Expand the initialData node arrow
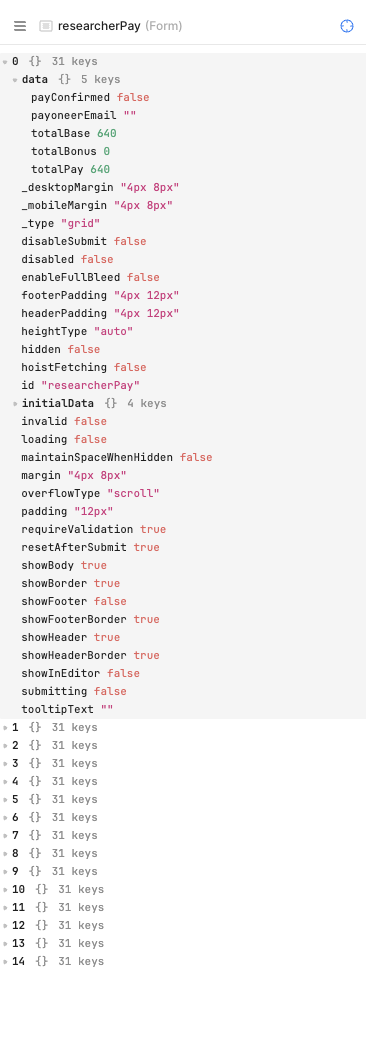 (x=15, y=404)
